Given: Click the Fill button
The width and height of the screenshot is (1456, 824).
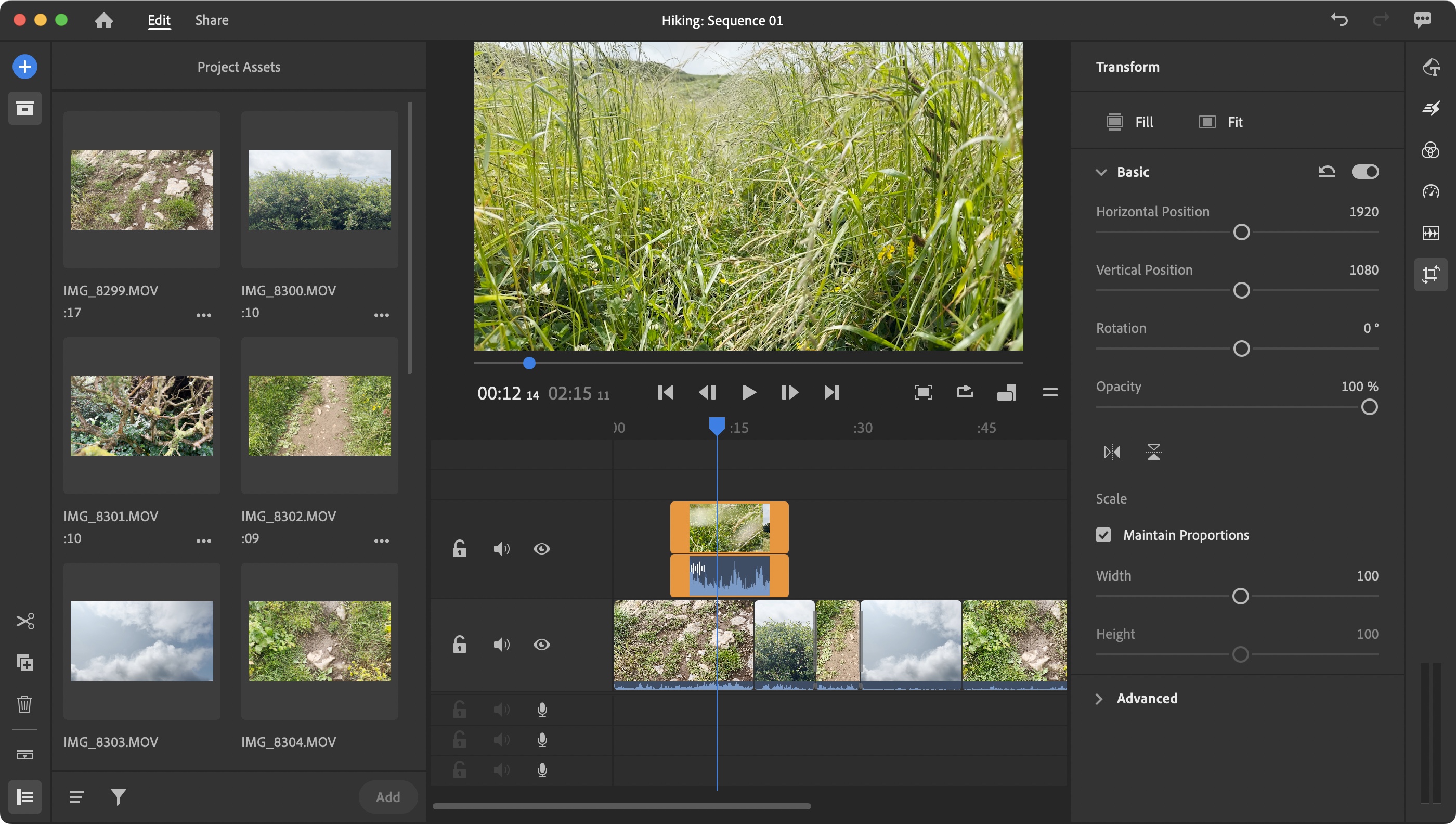Looking at the screenshot, I should [x=1129, y=122].
